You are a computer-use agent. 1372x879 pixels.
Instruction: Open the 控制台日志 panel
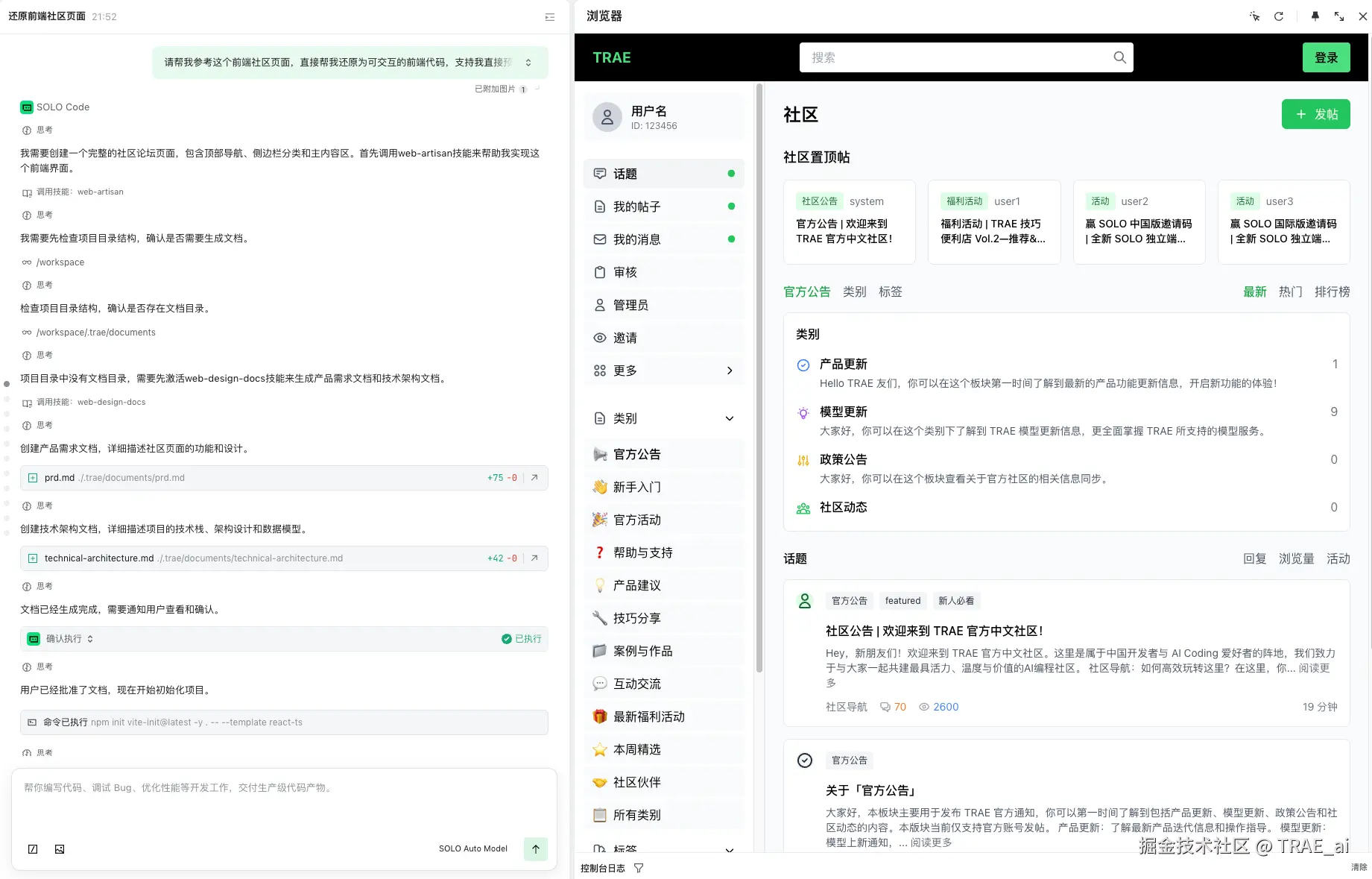[603, 868]
